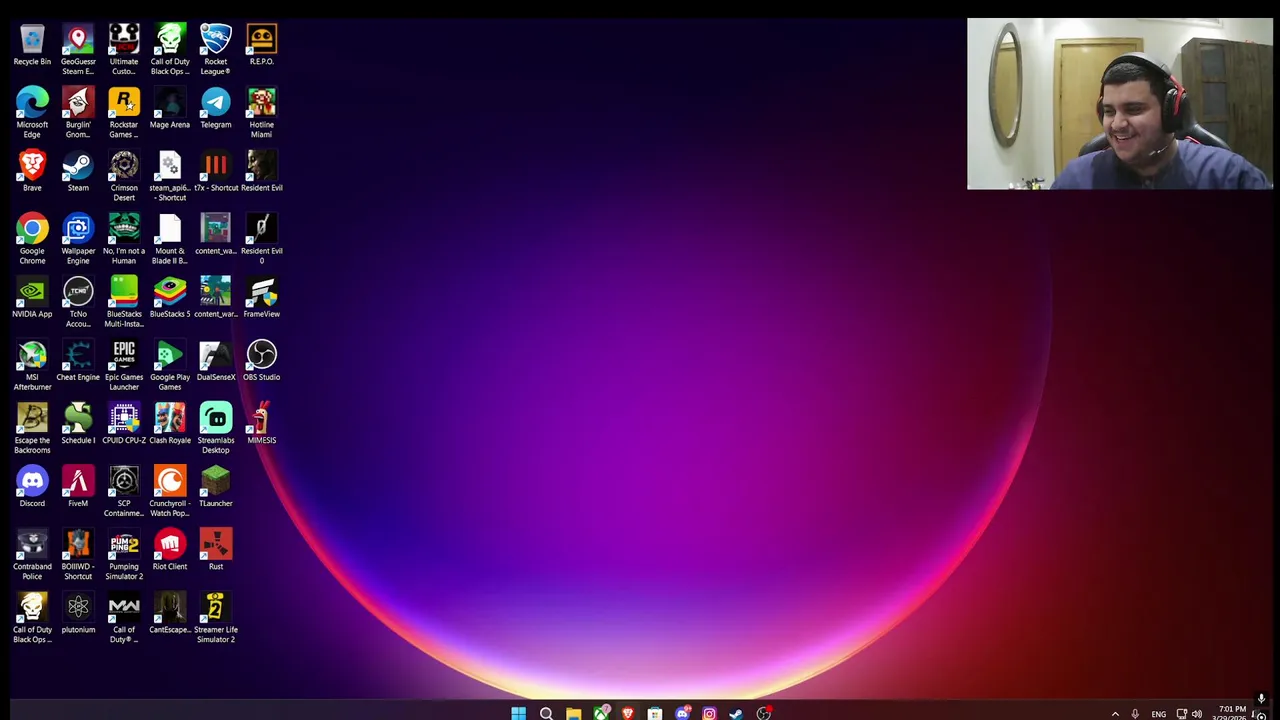Launch Rocket League from desktop

point(216,51)
